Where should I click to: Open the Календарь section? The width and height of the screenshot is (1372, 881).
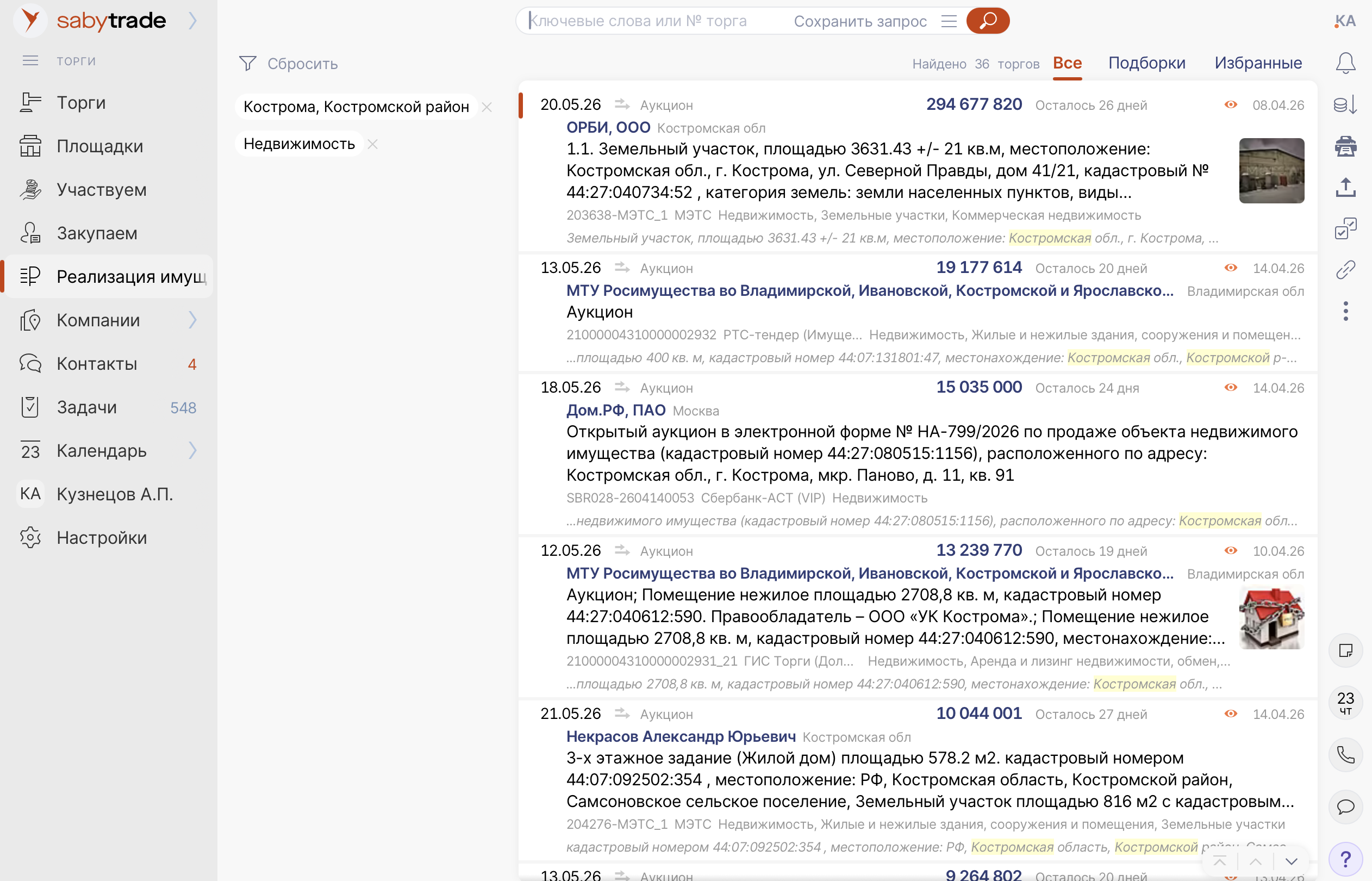(x=102, y=450)
